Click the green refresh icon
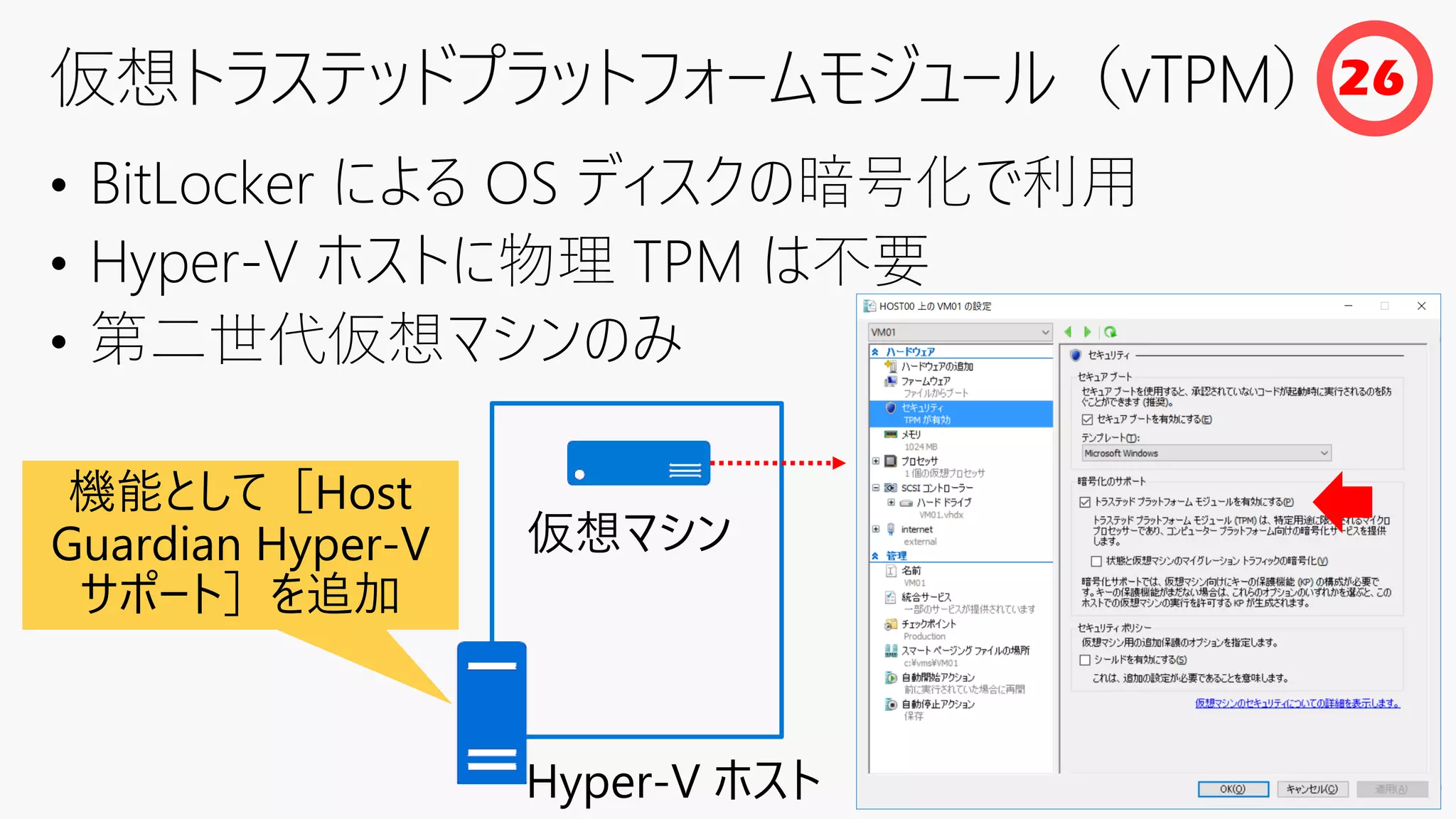 coord(1110,332)
